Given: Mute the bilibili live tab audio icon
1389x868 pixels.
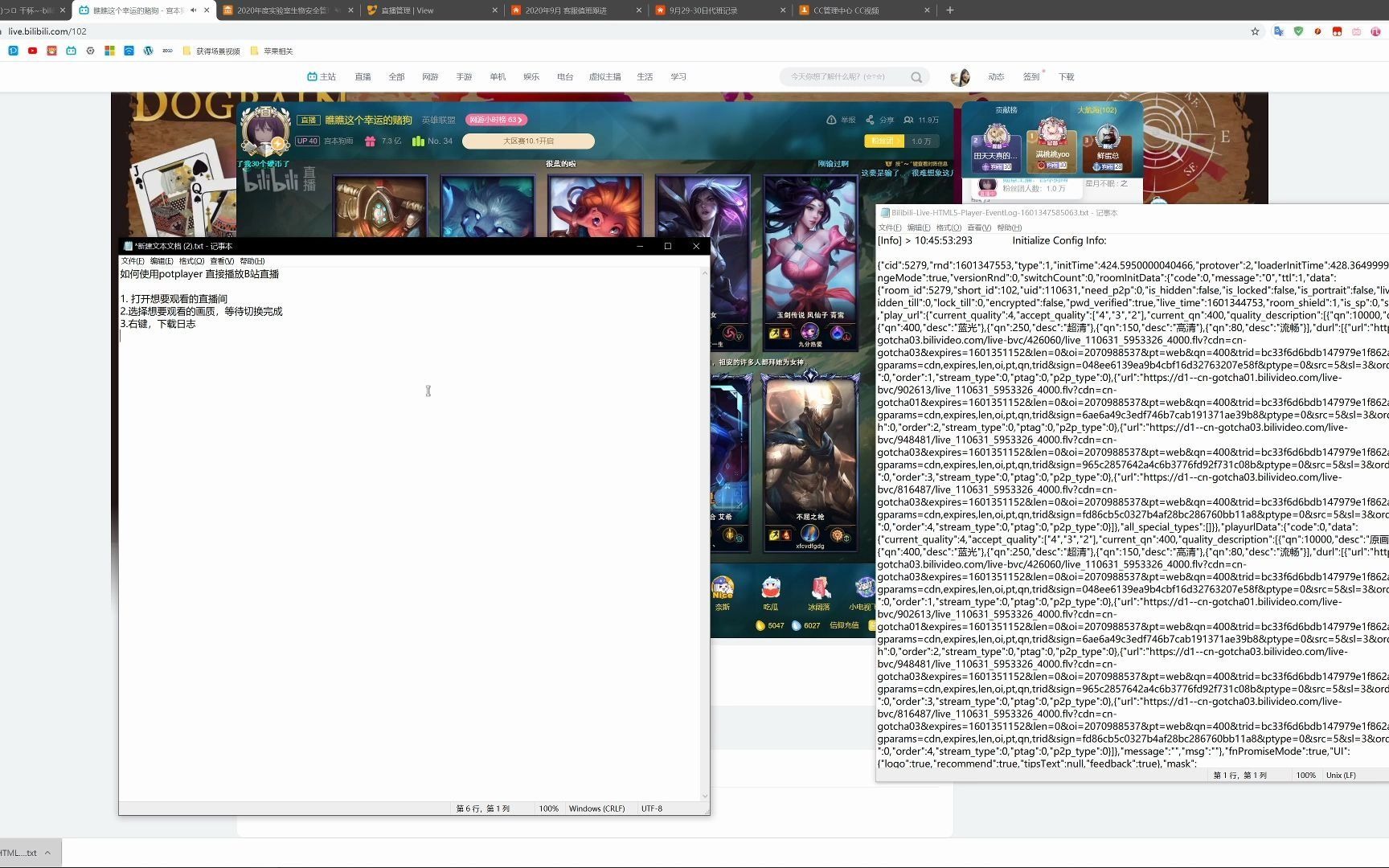Looking at the screenshot, I should click(193, 10).
